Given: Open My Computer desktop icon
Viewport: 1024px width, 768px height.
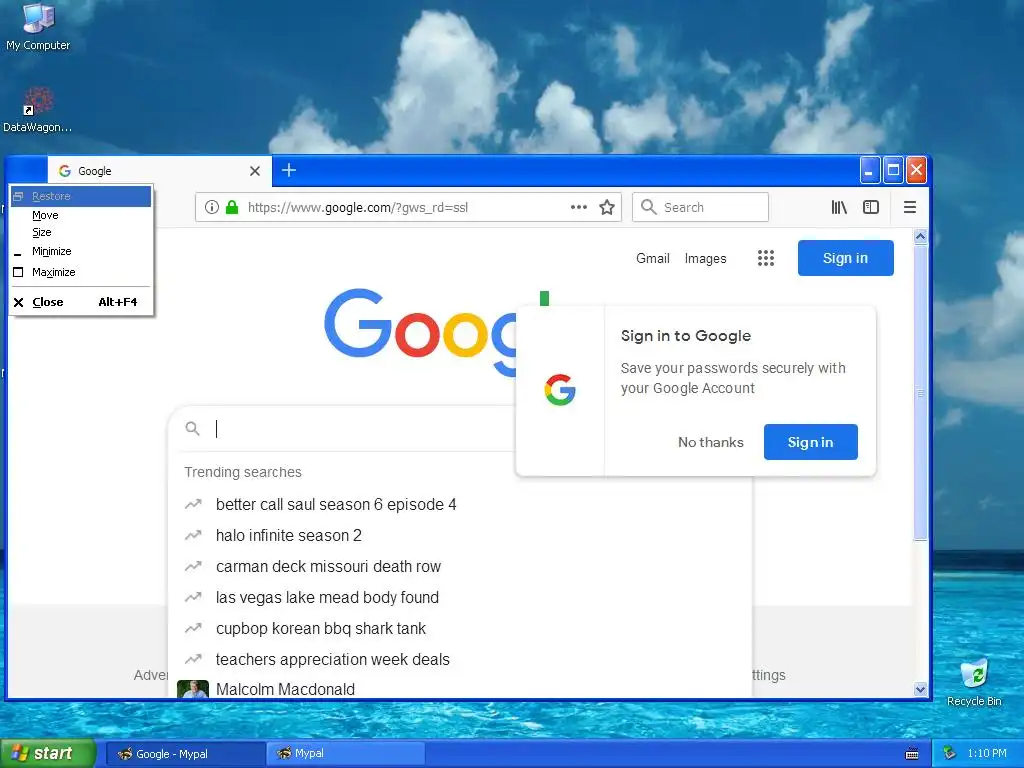Looking at the screenshot, I should tap(38, 27).
